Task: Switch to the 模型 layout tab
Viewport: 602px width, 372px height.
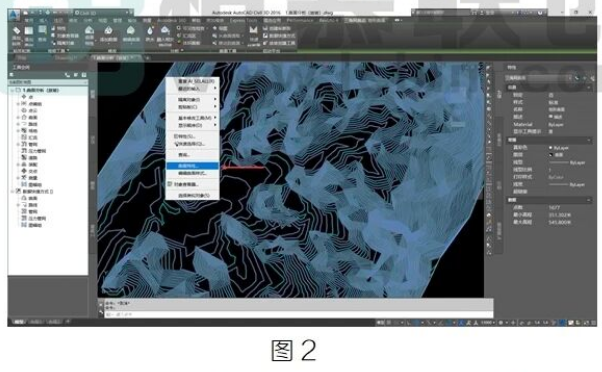Action: click(x=19, y=322)
